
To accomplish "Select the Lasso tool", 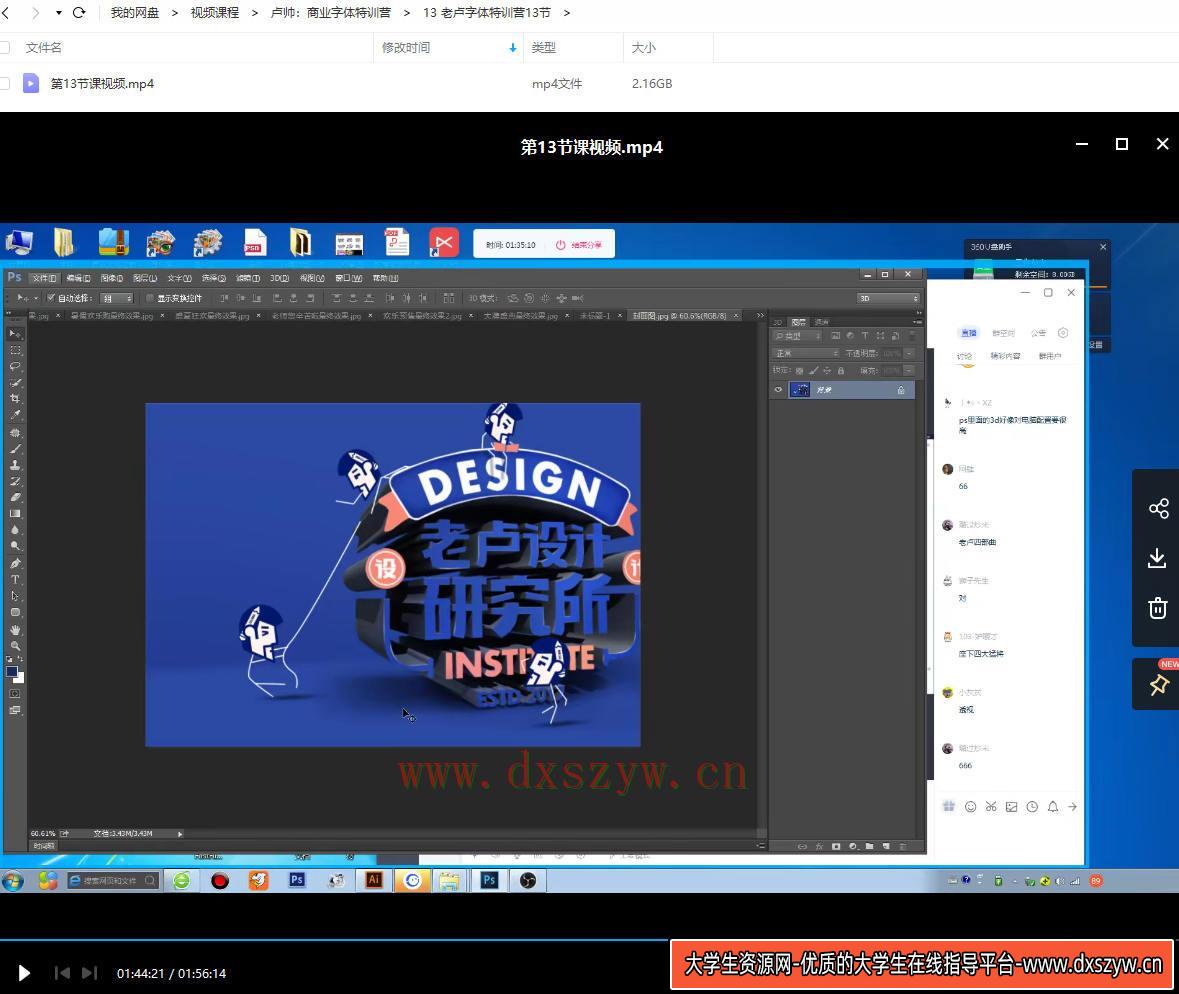I will point(15,366).
